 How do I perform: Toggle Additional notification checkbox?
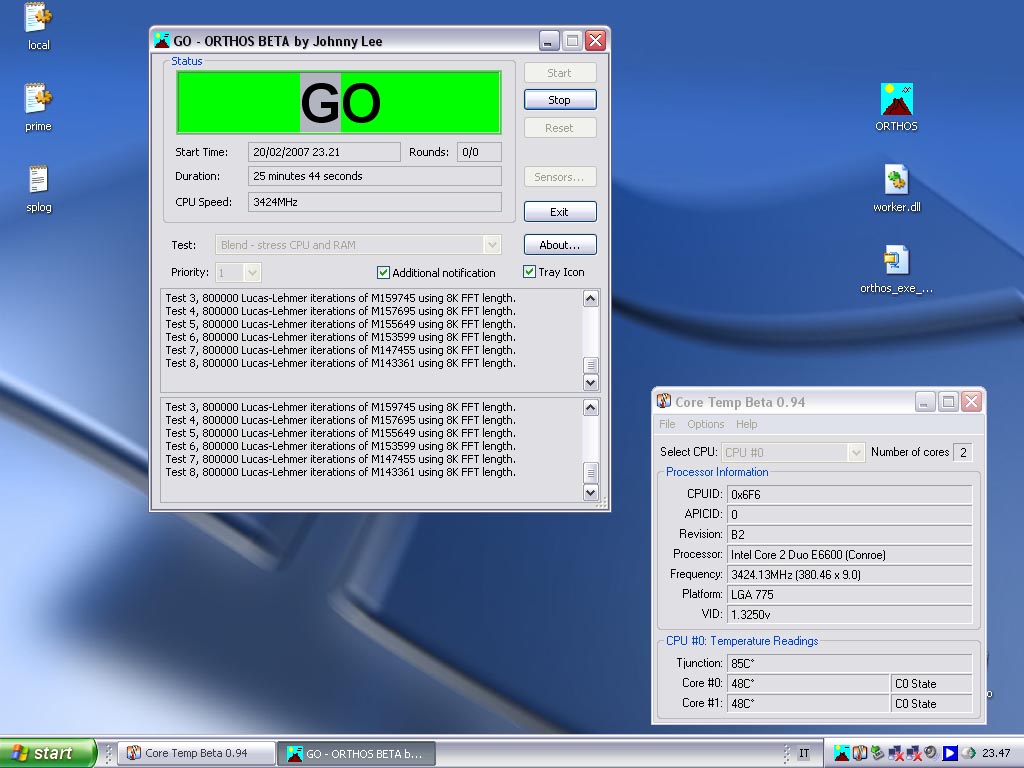coord(383,272)
